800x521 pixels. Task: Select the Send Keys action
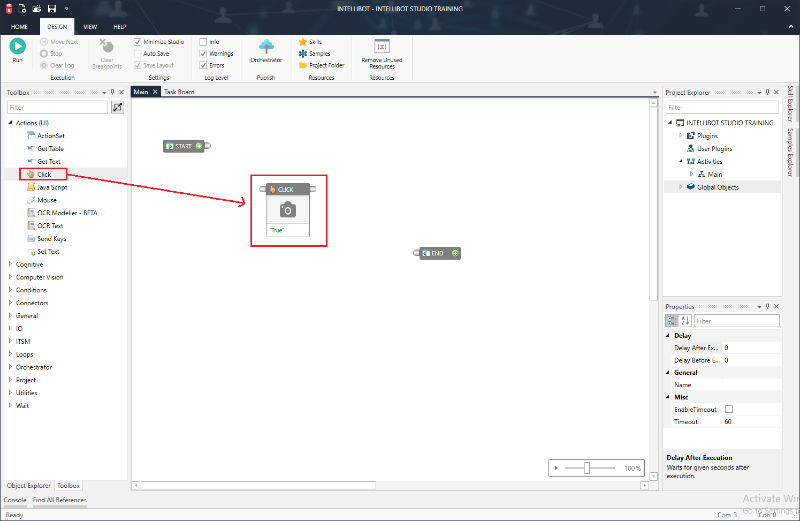coord(51,239)
